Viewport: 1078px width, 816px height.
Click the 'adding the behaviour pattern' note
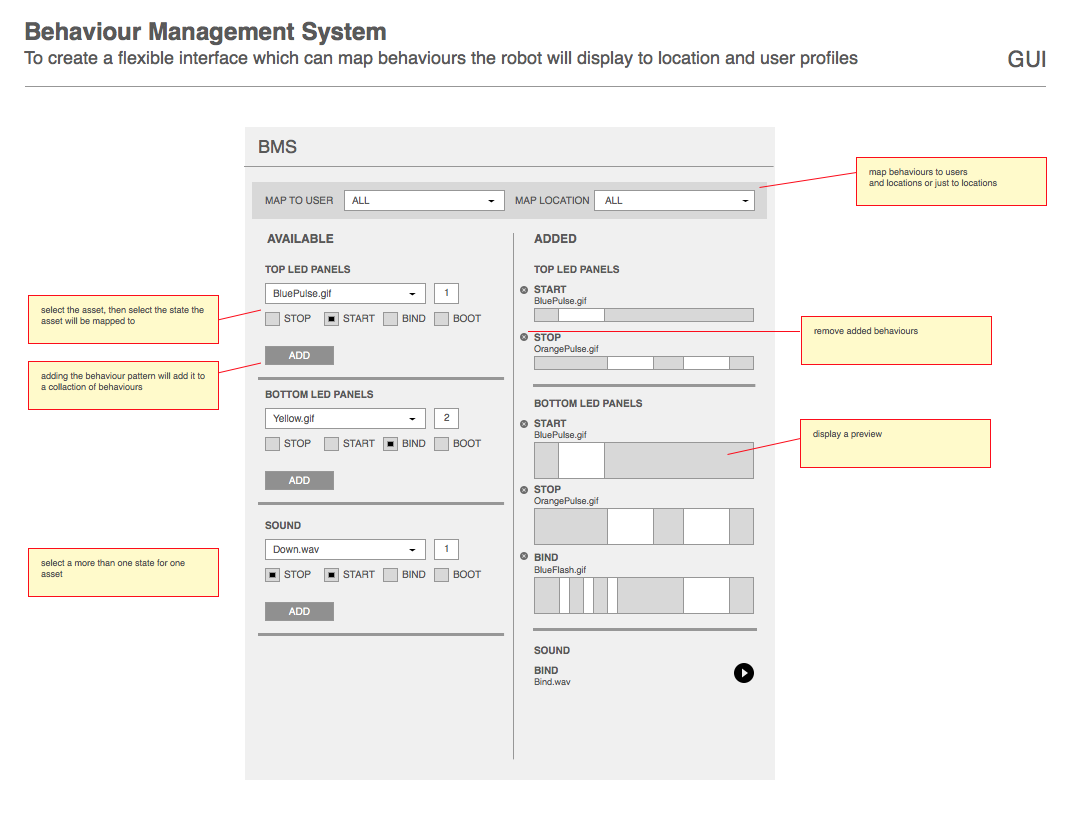click(123, 386)
